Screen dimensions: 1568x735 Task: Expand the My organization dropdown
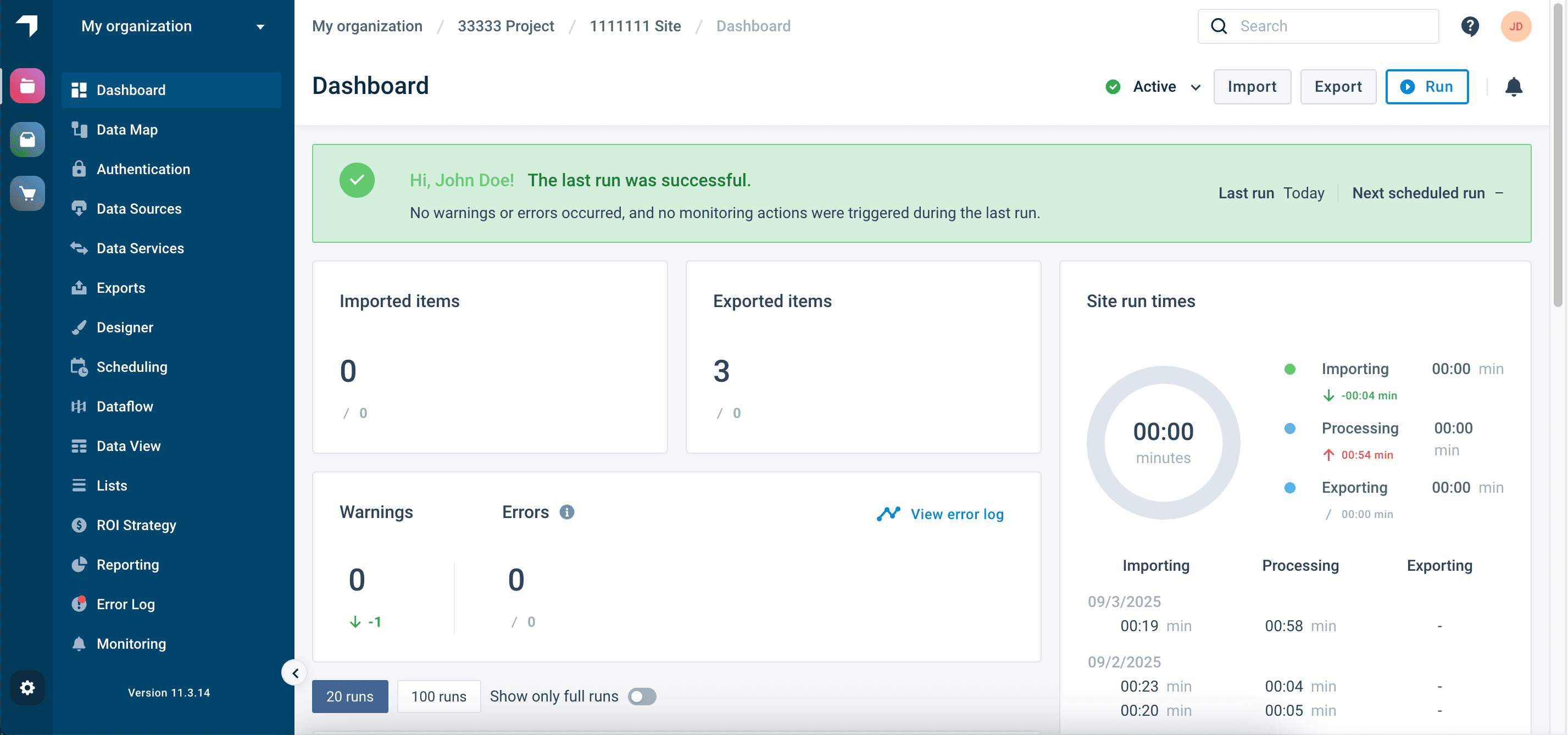173,26
